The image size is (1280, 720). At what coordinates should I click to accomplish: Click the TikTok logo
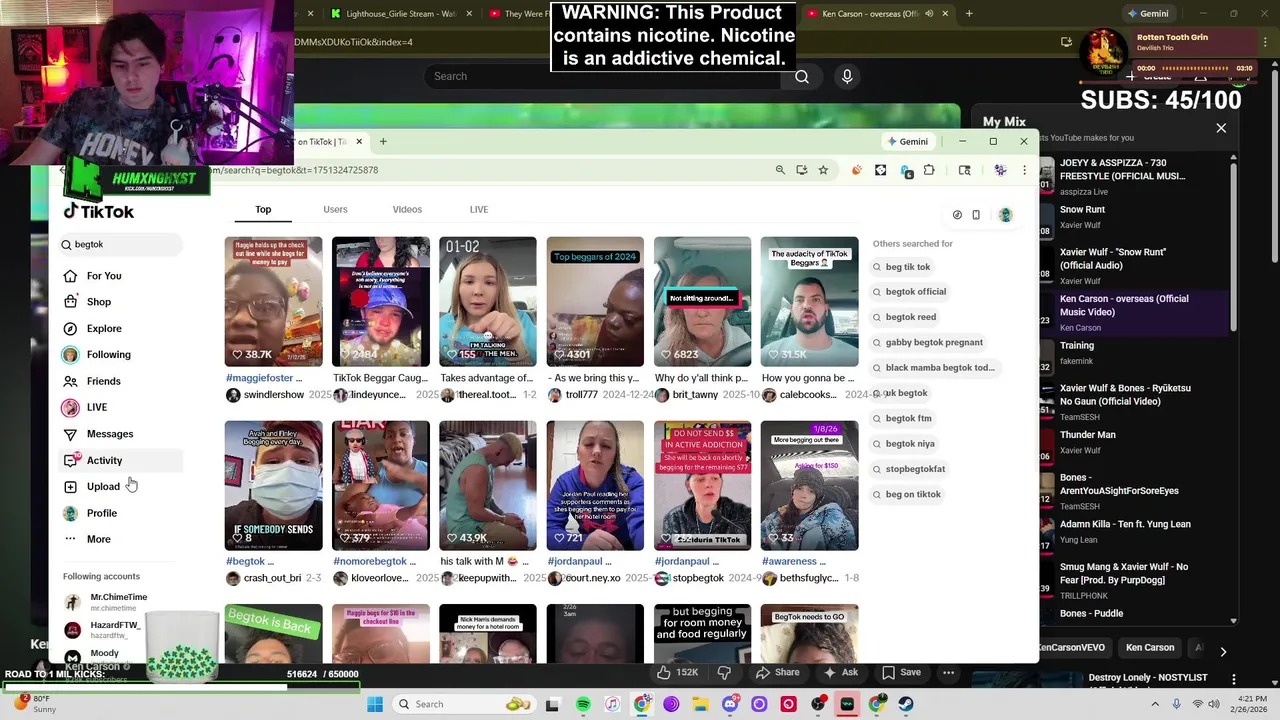pos(99,211)
